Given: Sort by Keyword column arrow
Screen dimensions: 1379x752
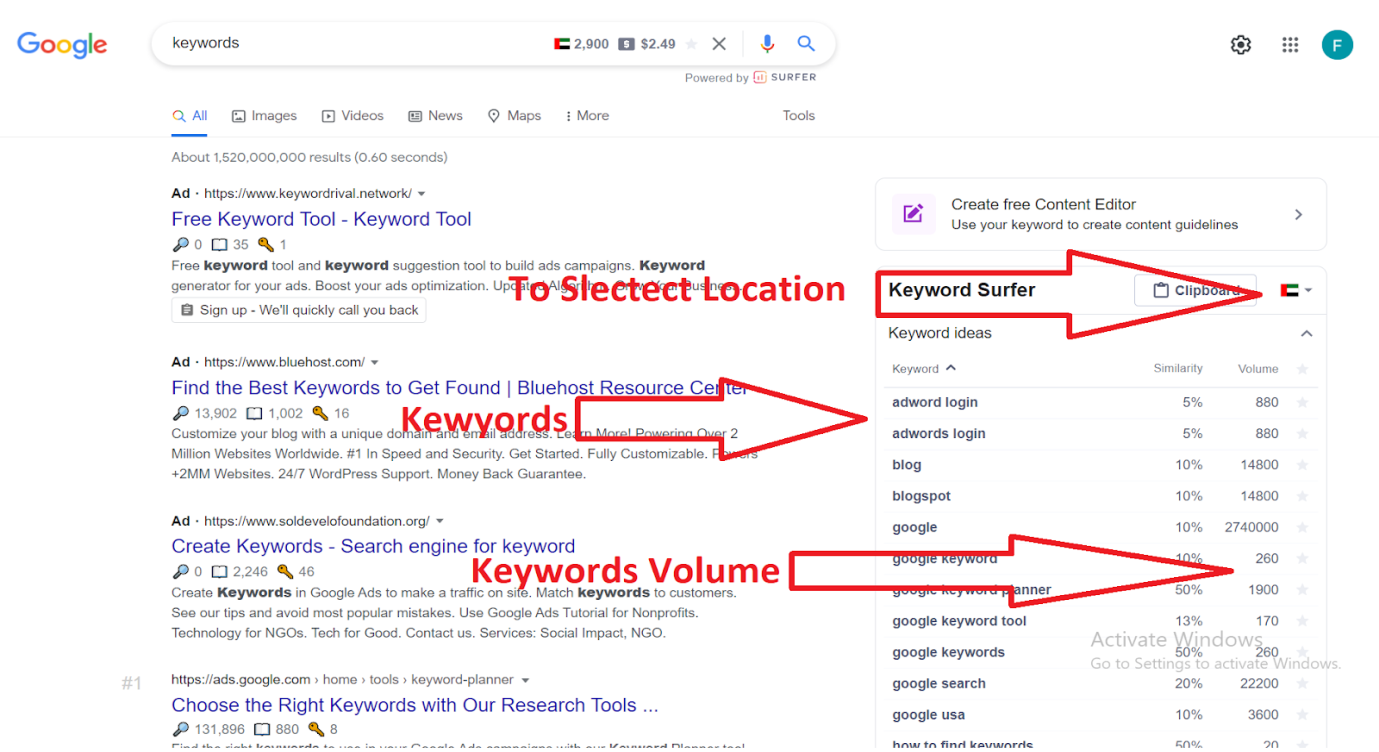Looking at the screenshot, I should point(951,368).
